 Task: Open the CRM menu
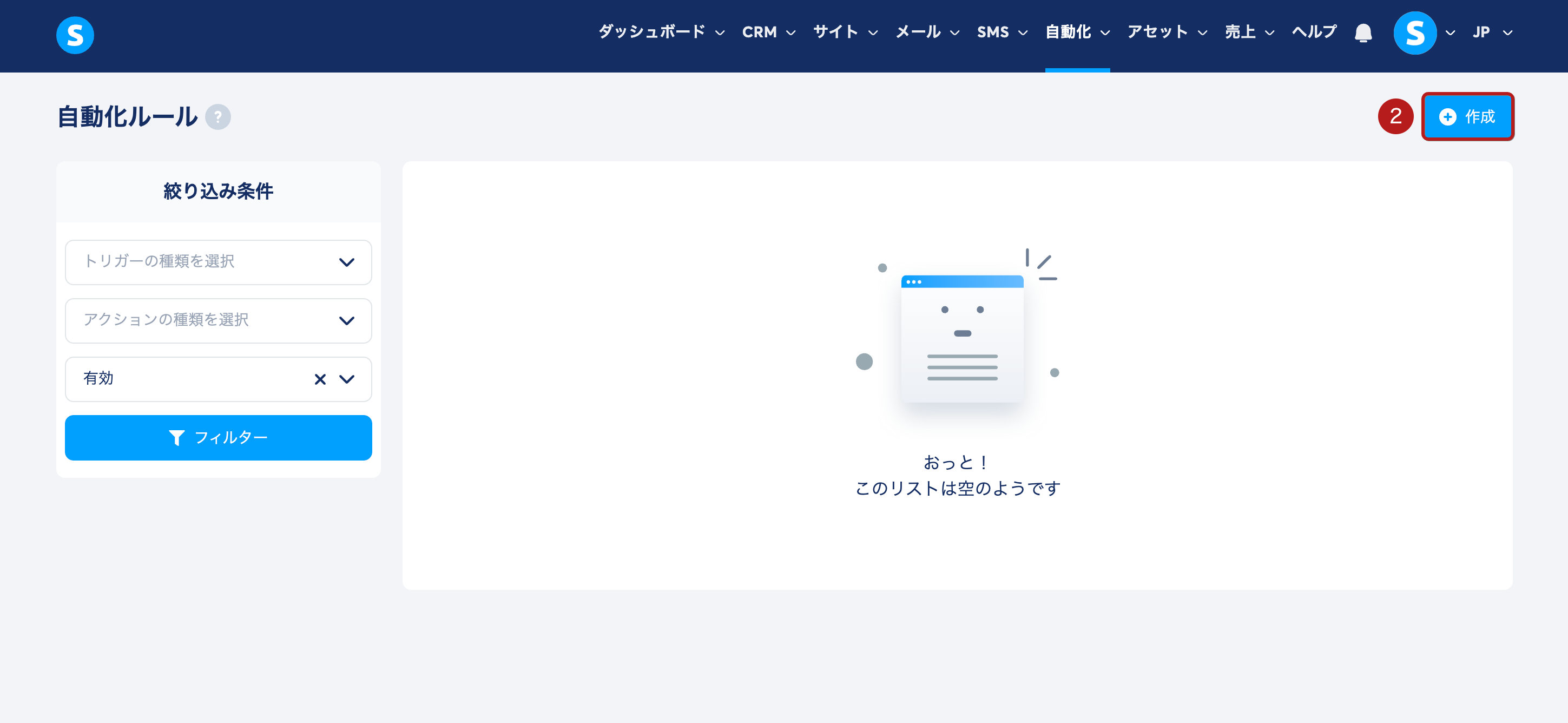[x=768, y=32]
